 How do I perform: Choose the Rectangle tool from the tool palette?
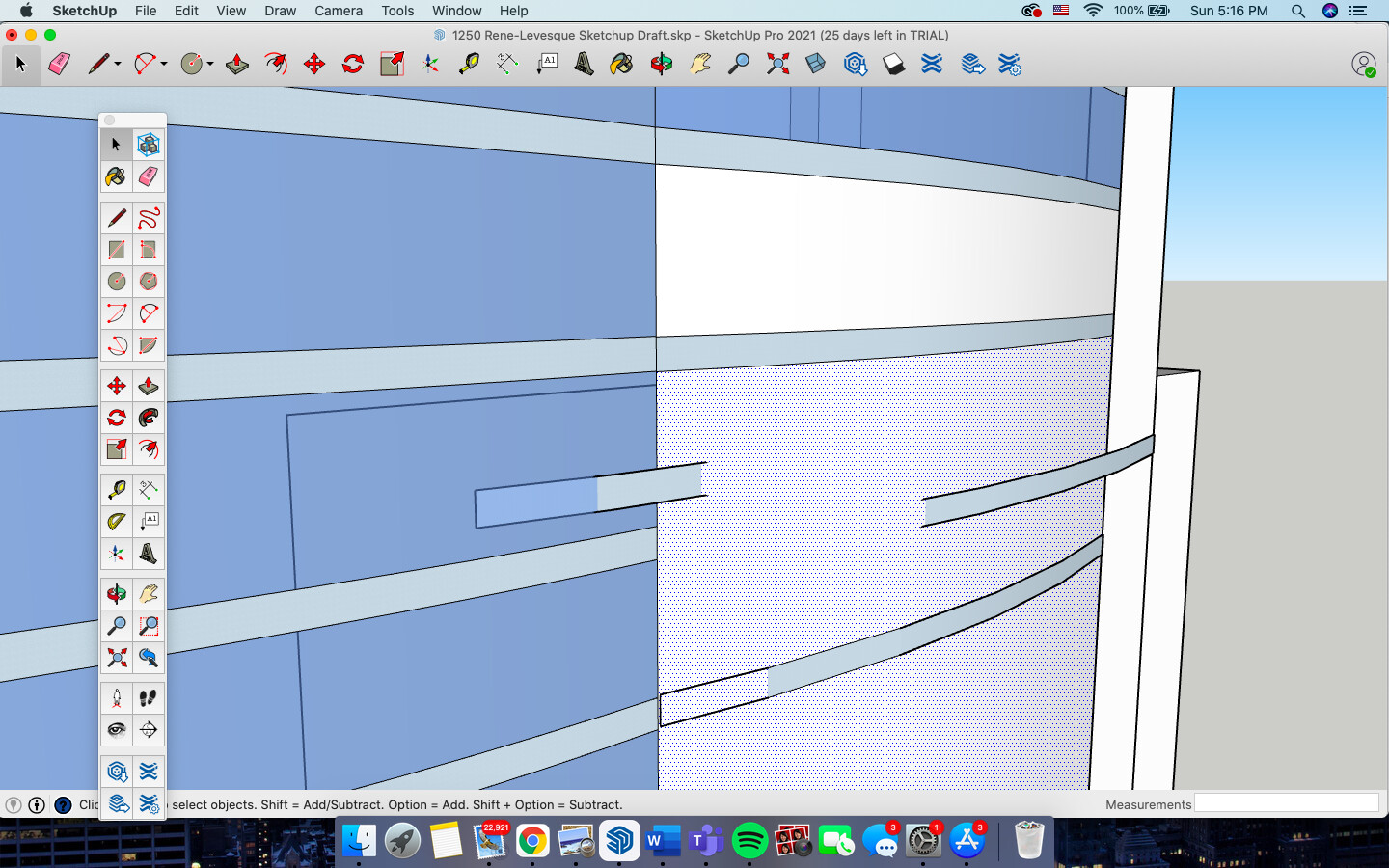116,249
